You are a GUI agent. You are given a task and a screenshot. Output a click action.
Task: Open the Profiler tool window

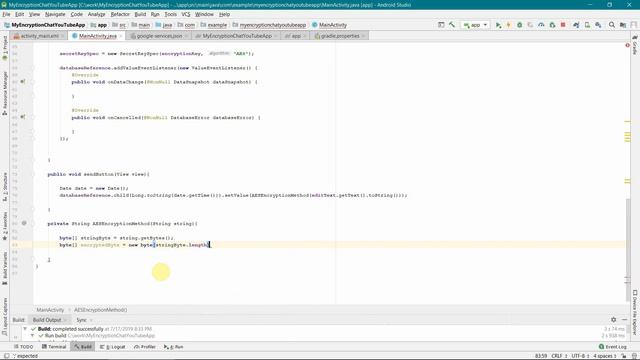145,347
